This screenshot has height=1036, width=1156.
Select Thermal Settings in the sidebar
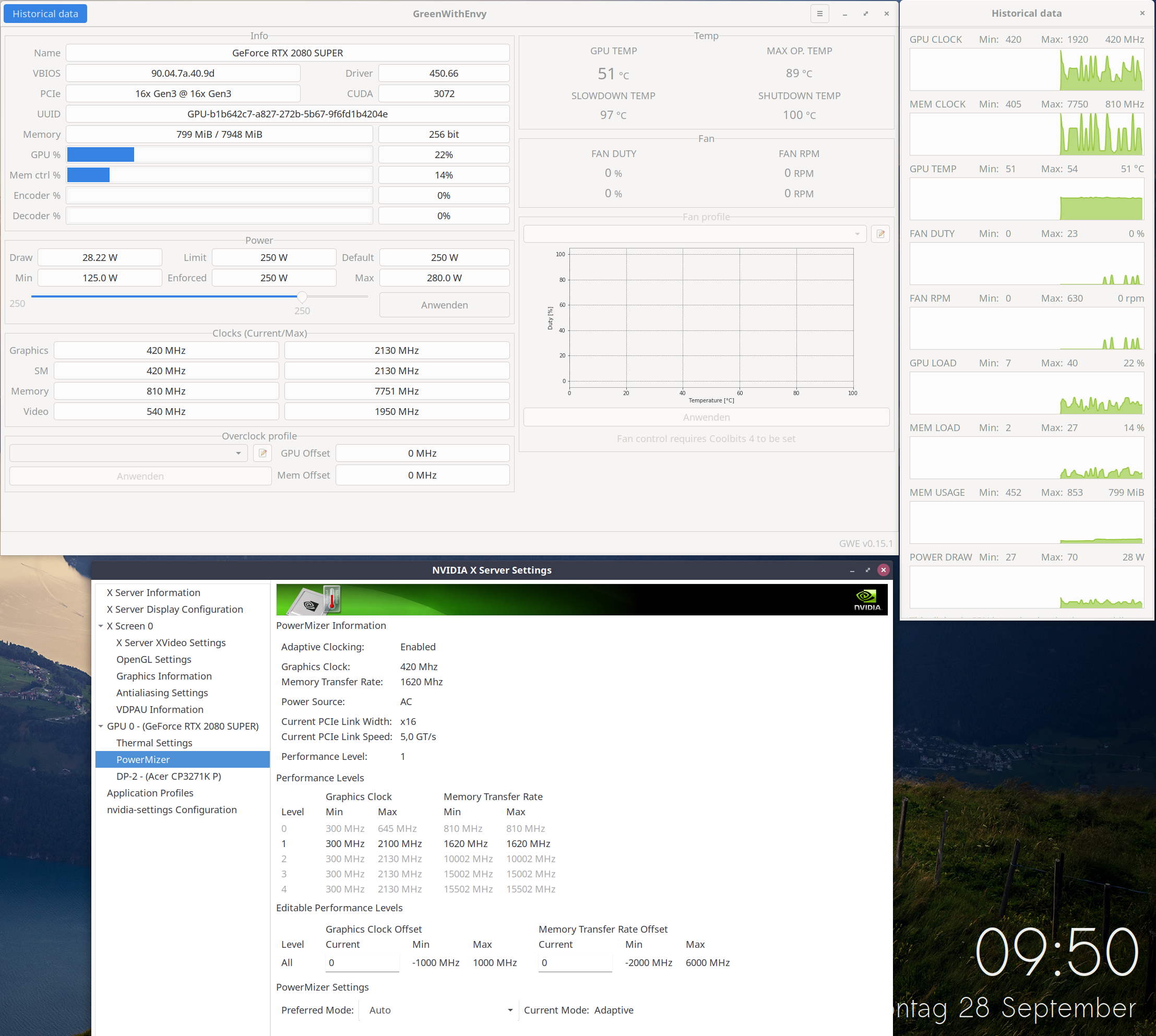click(x=154, y=743)
